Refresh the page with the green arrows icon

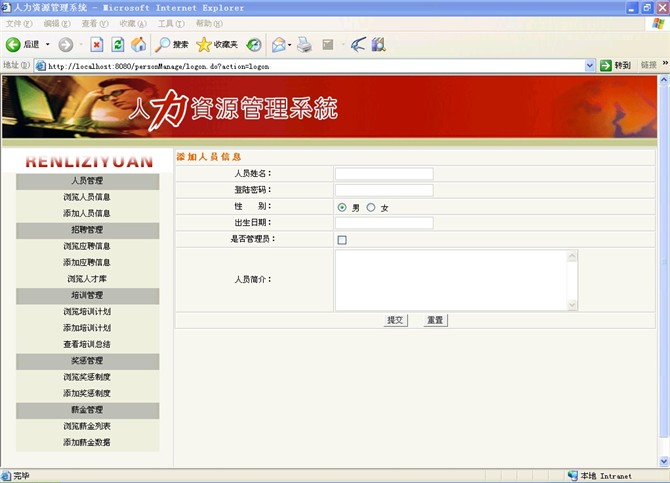click(118, 44)
